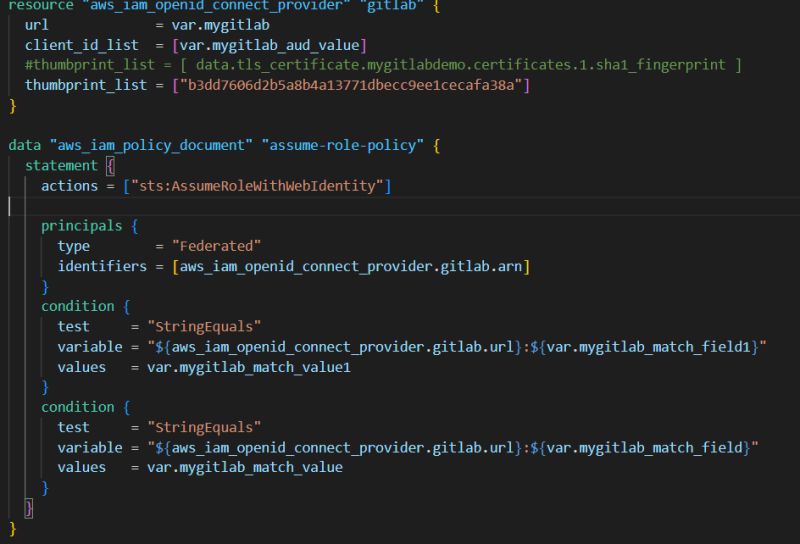Click var.mygitlab_match_field1 in variable string

[x=648, y=347]
